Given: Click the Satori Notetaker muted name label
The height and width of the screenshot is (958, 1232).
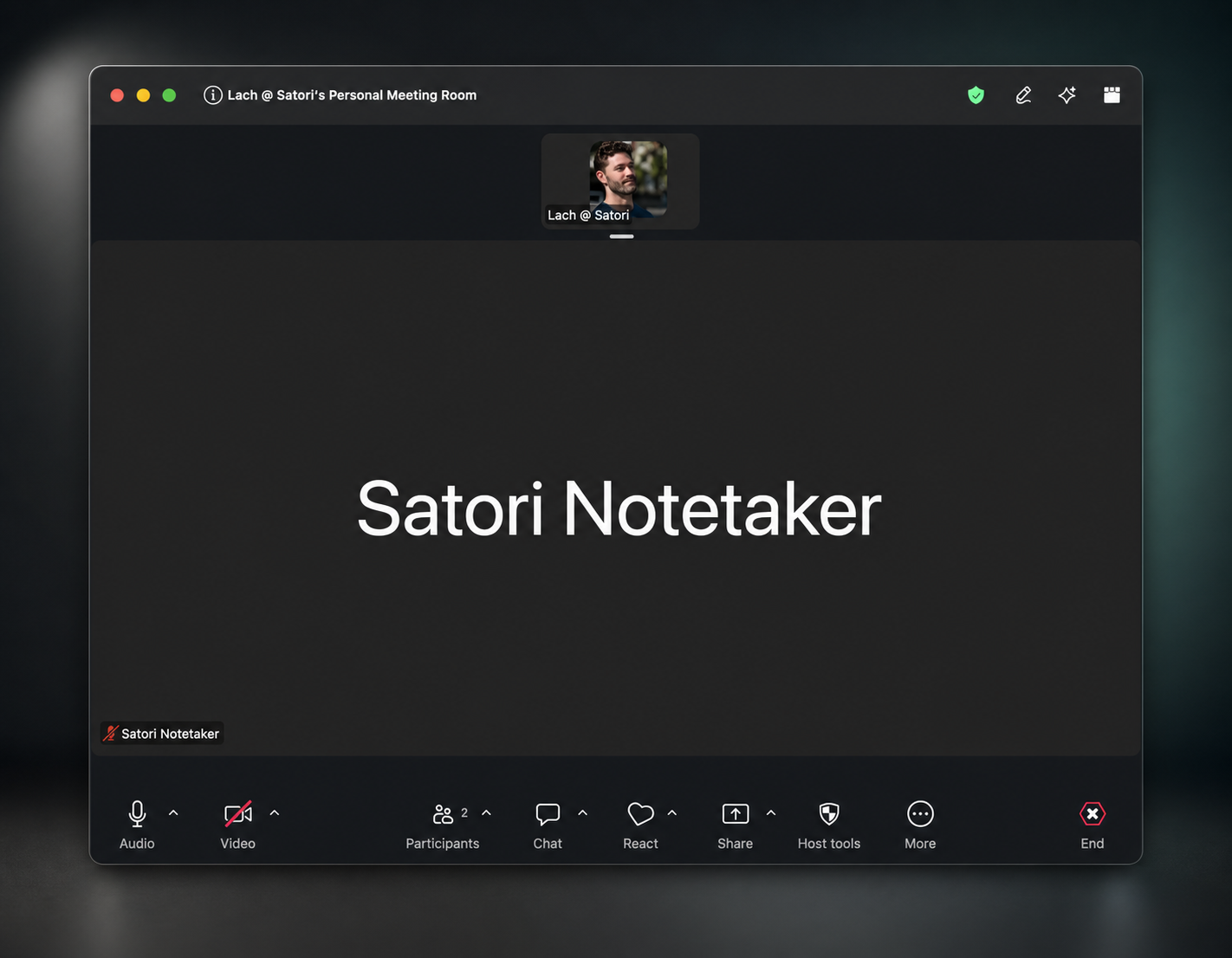Looking at the screenshot, I should (162, 734).
